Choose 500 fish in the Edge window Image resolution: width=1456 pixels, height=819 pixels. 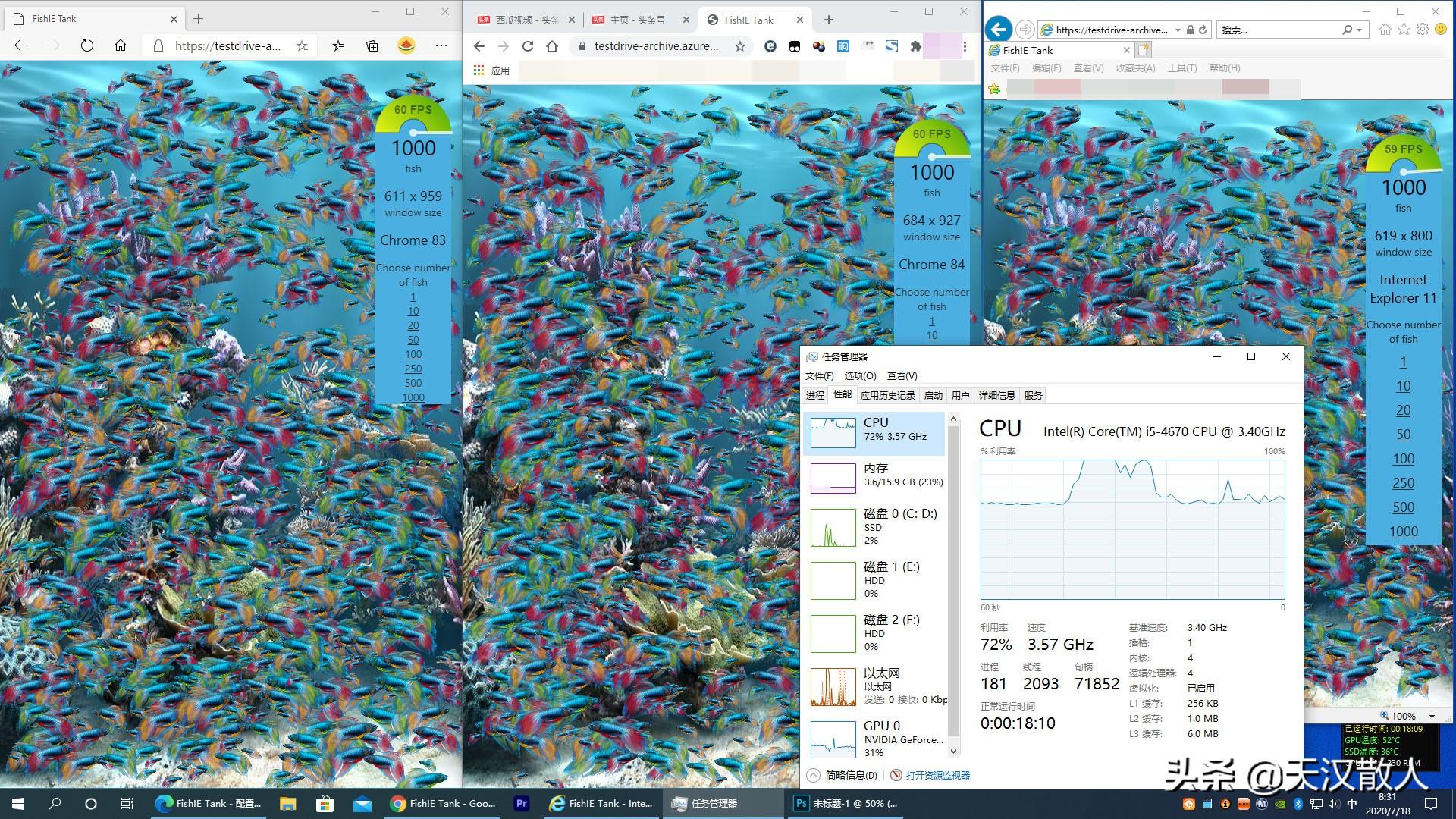pyautogui.click(x=413, y=383)
